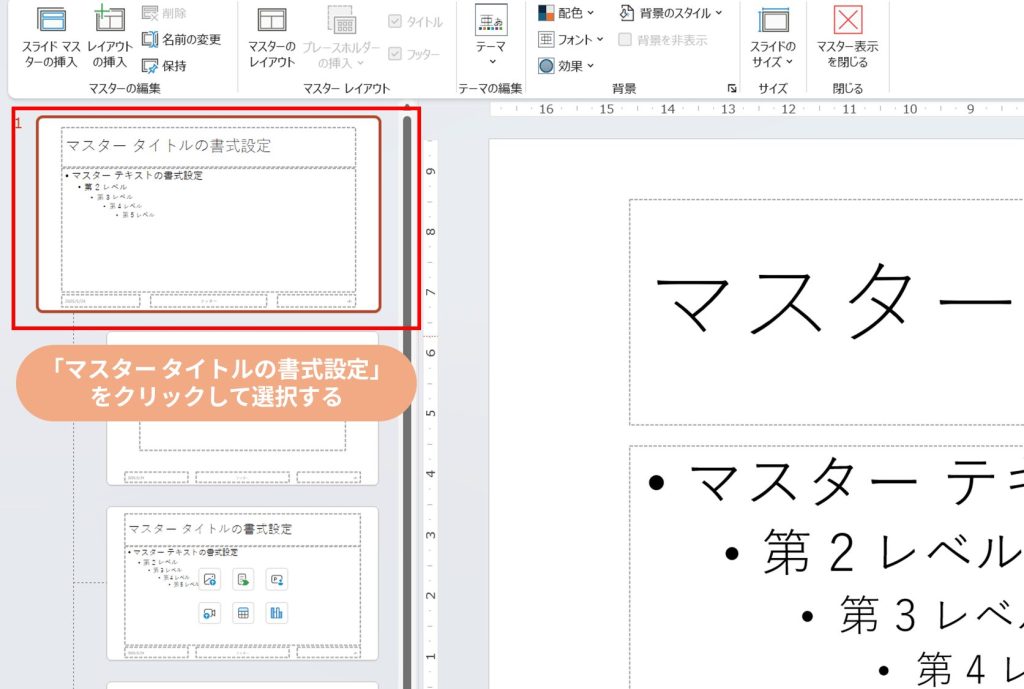
Task: Expand 配色 color scheme dropdown
Action: [x=566, y=13]
